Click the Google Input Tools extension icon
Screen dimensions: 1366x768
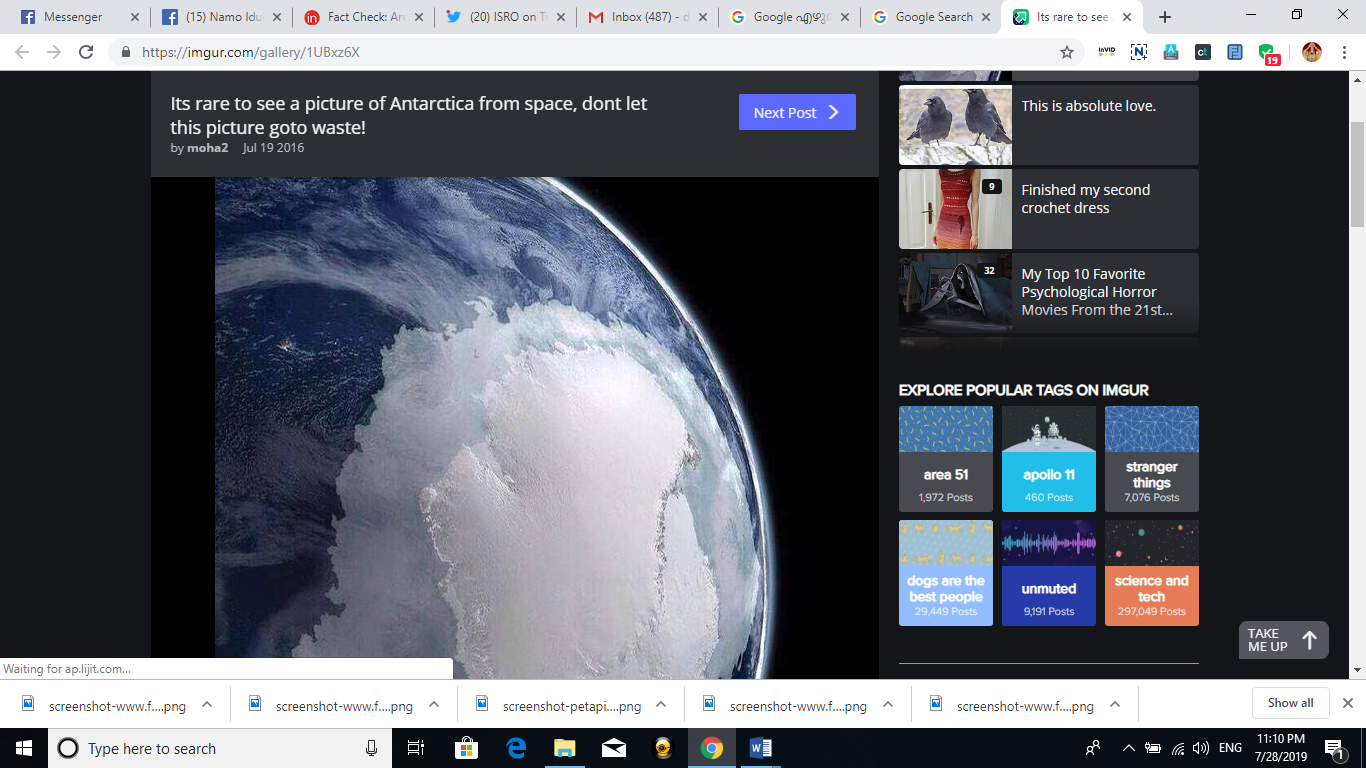pos(1171,52)
